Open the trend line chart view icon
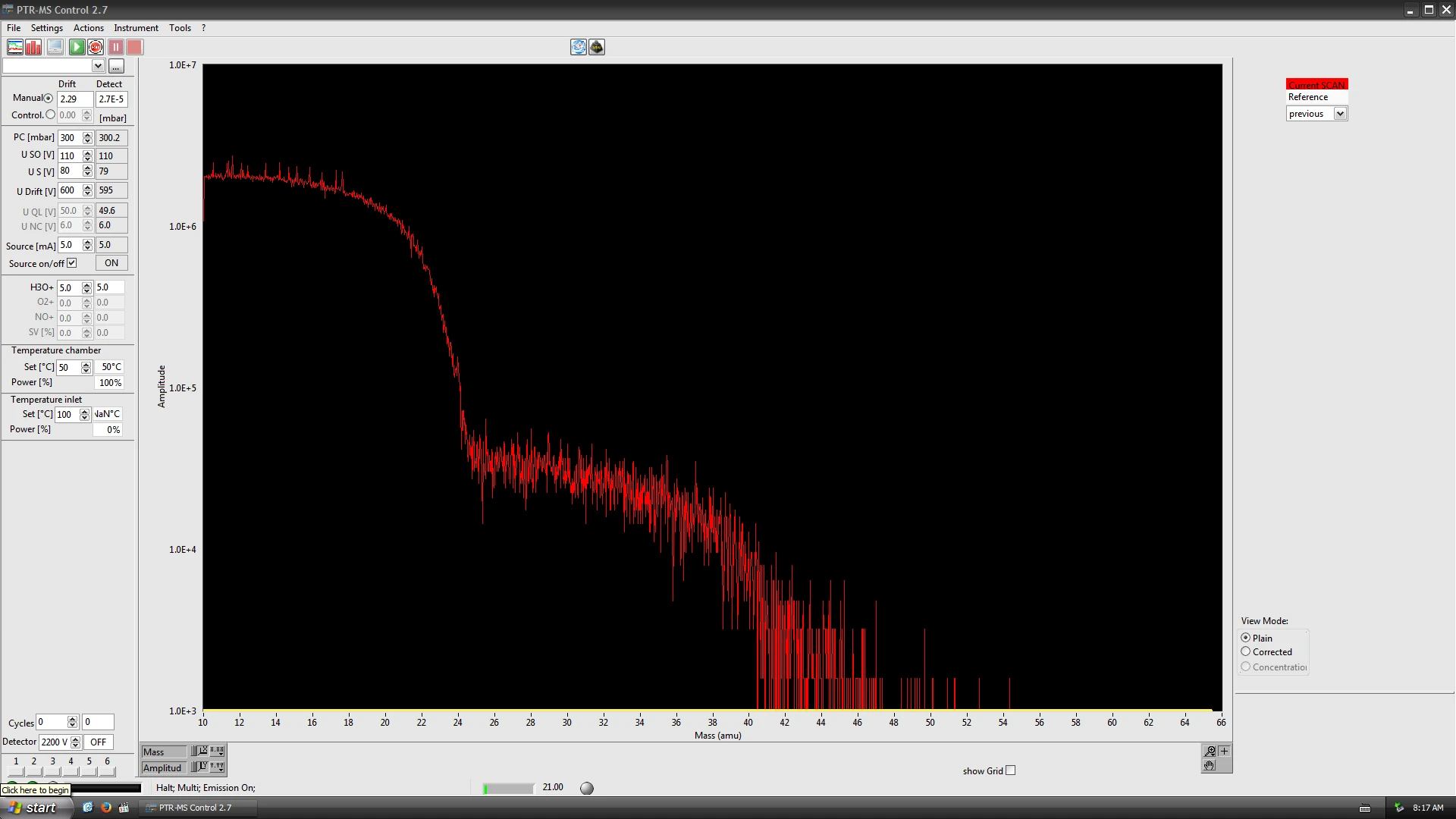The width and height of the screenshot is (1456, 819). tap(15, 47)
